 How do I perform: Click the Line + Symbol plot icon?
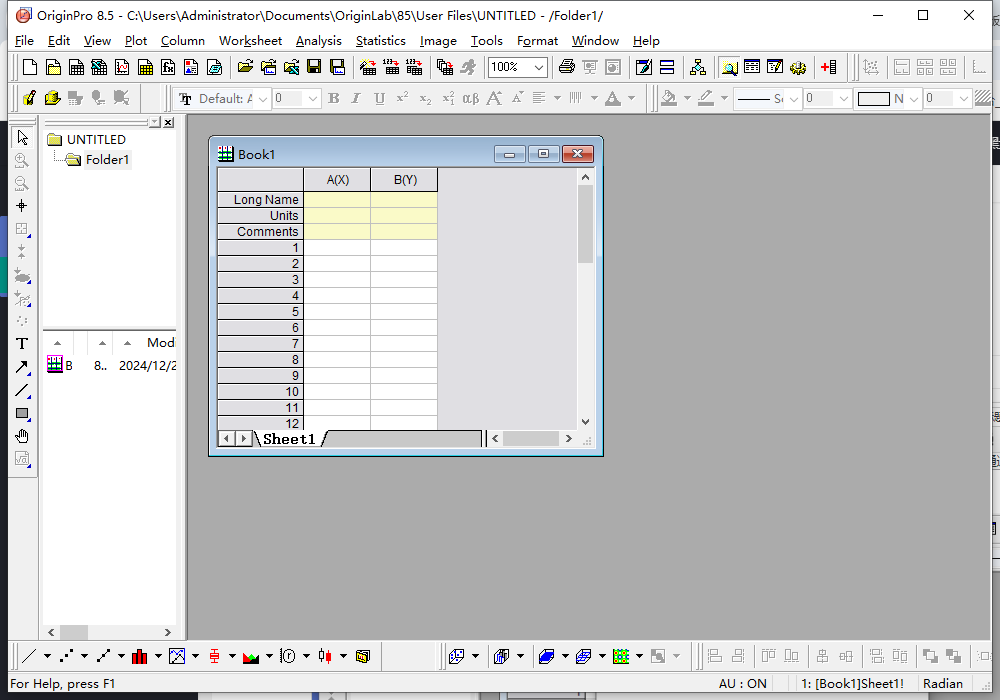tap(103, 656)
